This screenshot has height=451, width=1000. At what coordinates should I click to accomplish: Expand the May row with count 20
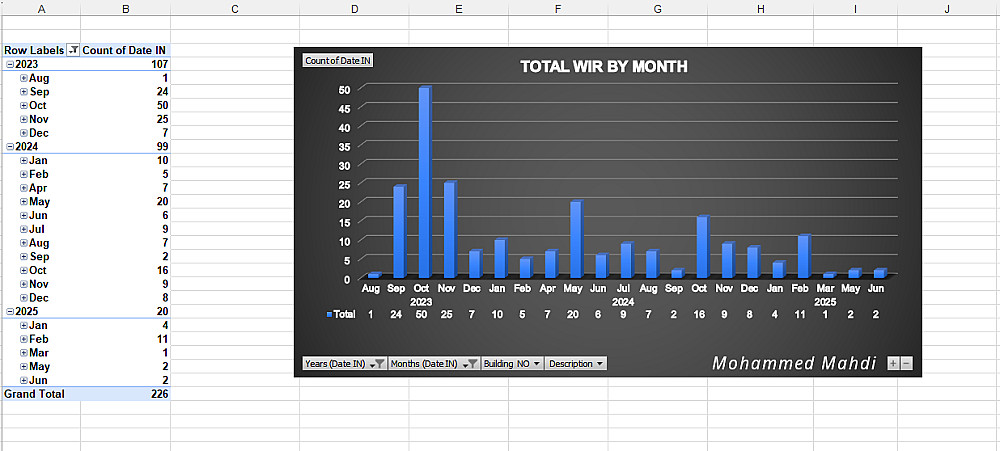click(x=24, y=202)
